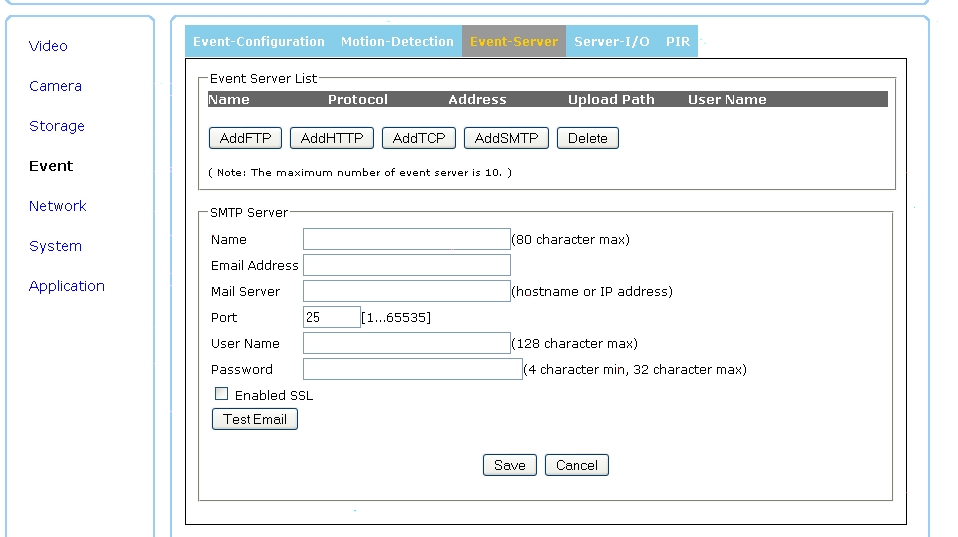This screenshot has width=958, height=537.
Task: Click the Address column header
Action: pyautogui.click(x=477, y=100)
